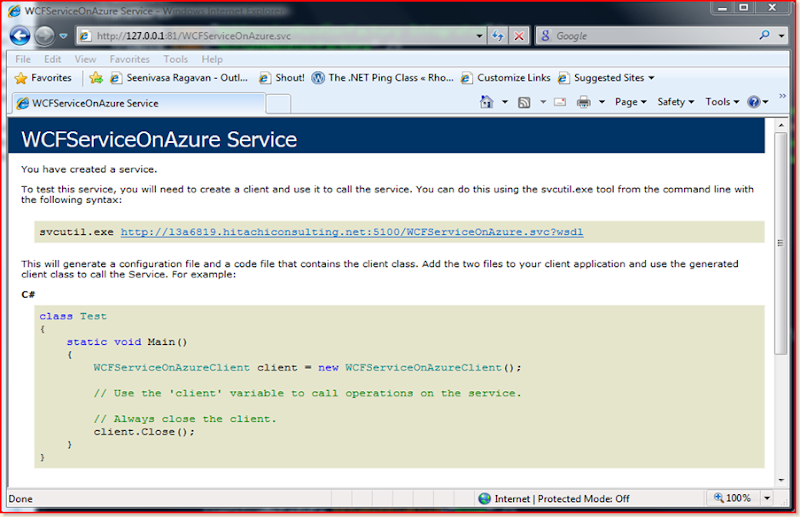Click the Print icon
800x517 pixels.
coord(583,102)
